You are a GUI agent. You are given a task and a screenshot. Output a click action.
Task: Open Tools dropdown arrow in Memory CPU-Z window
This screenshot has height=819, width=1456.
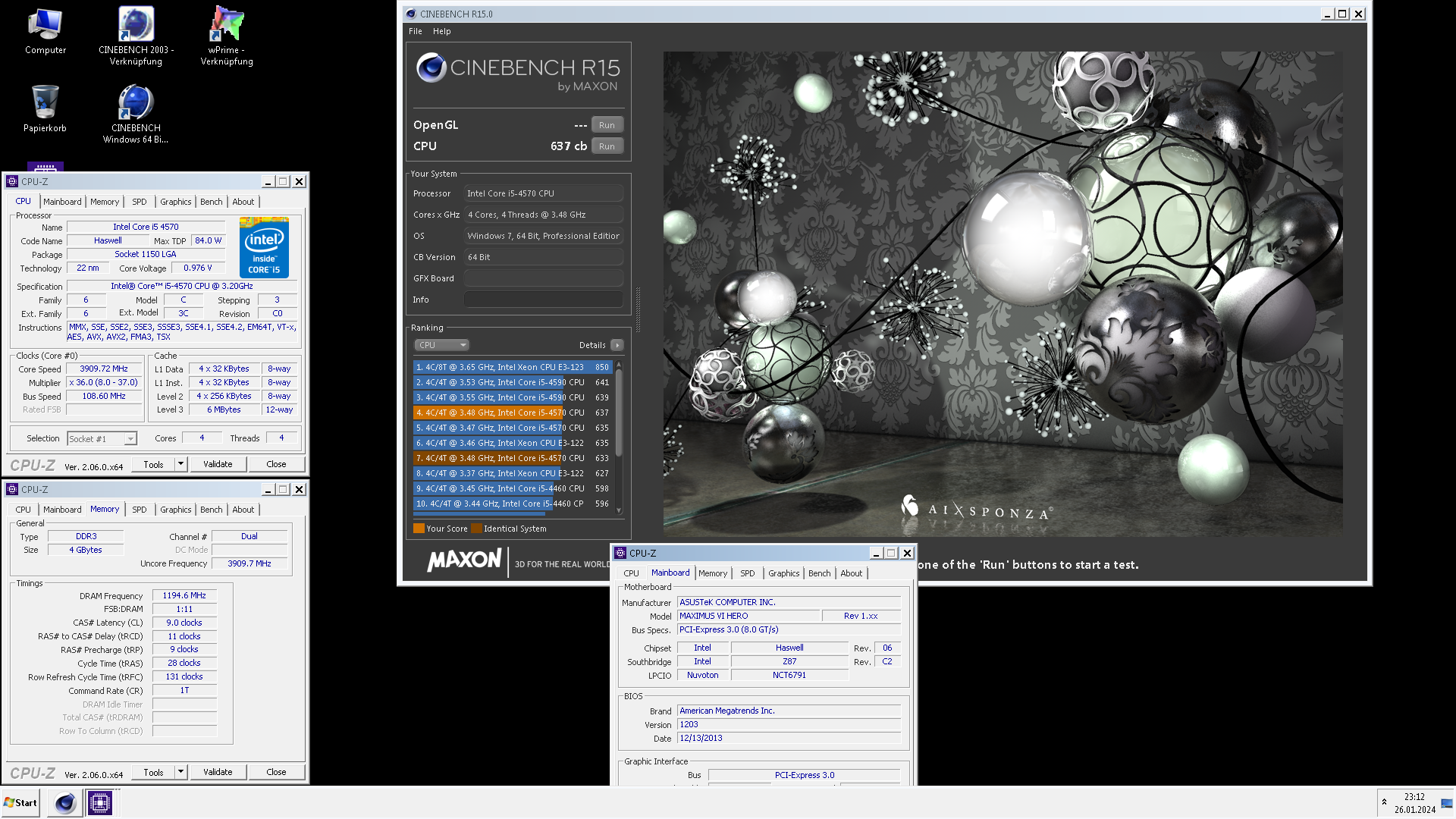(x=180, y=772)
